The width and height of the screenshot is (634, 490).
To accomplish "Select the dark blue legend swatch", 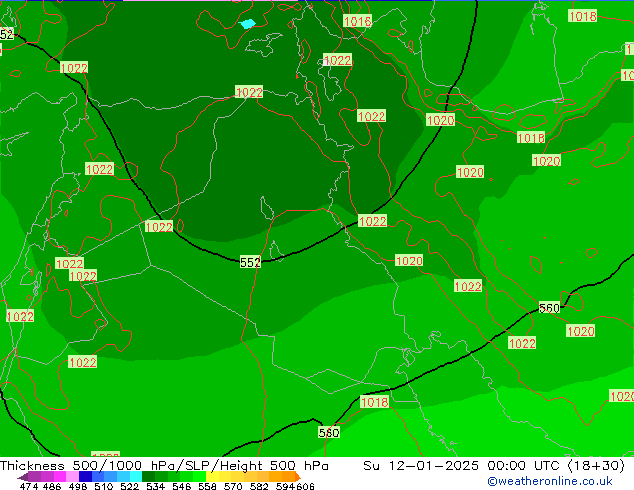I will point(85,476).
